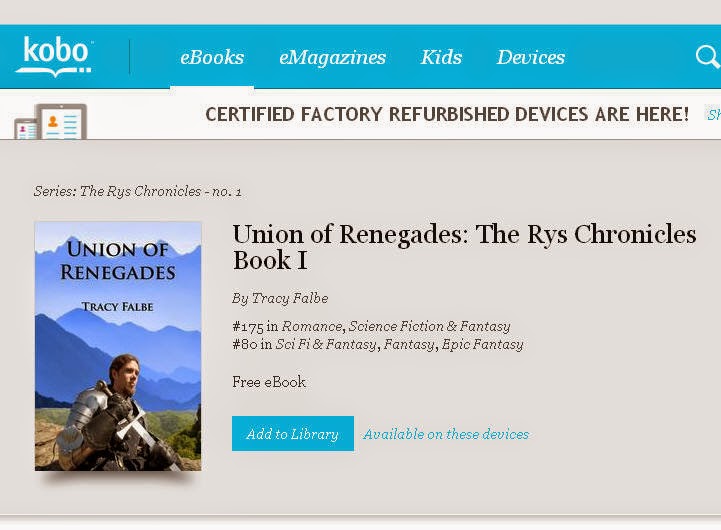The height and width of the screenshot is (530, 721).
Task: Click the partially visible Shop link in banner
Action: click(714, 114)
